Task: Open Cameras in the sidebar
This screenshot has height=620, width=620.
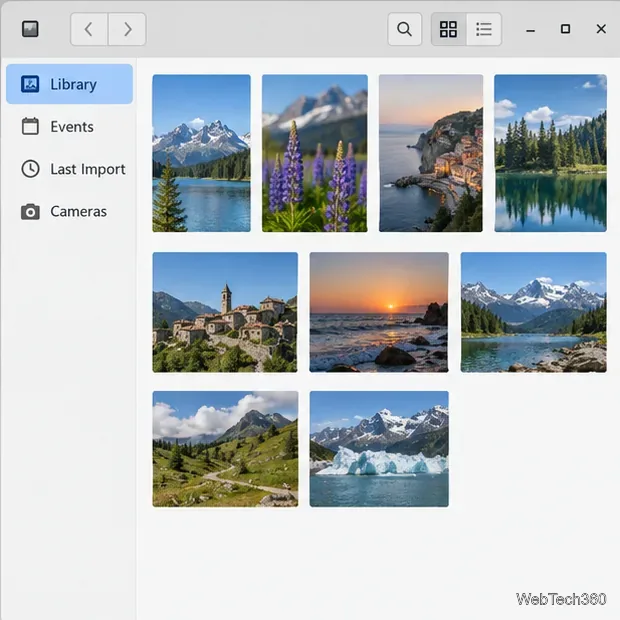Action: pyautogui.click(x=70, y=212)
